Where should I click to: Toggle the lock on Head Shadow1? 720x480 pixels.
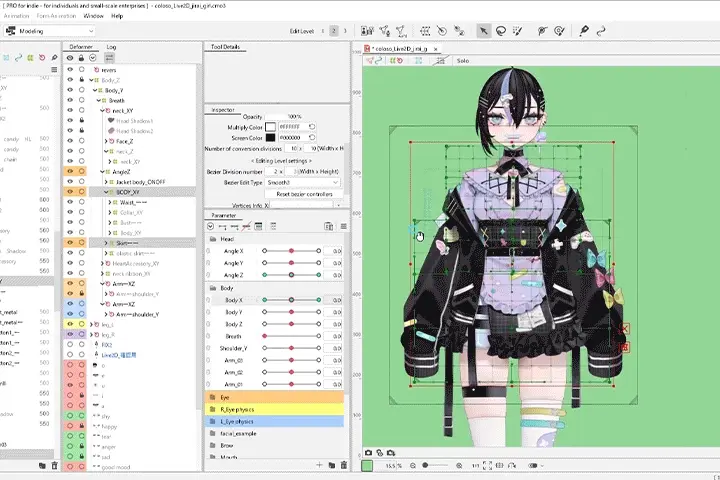click(82, 120)
